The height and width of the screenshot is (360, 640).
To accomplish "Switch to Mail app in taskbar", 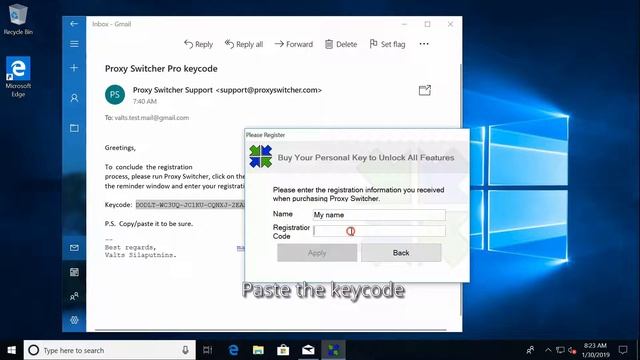I will click(308, 350).
